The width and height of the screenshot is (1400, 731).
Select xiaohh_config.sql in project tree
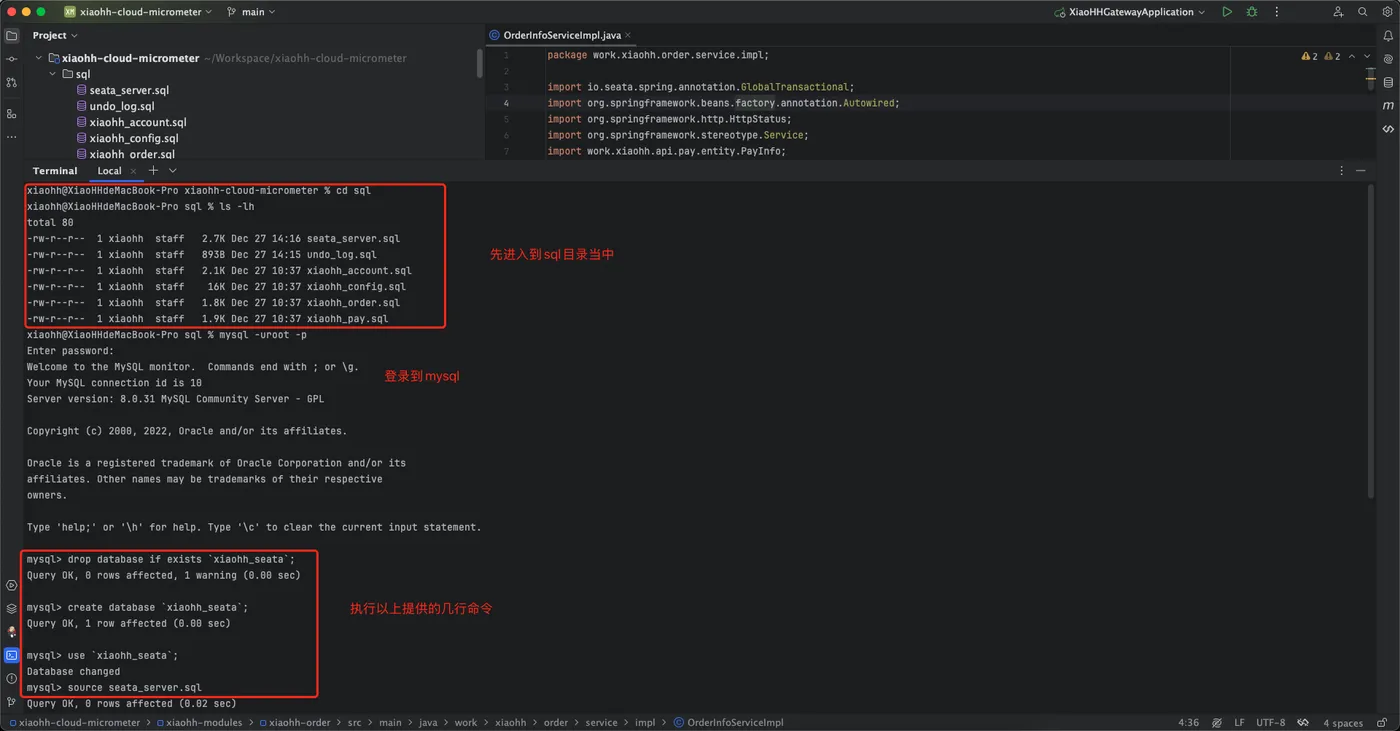(x=134, y=138)
